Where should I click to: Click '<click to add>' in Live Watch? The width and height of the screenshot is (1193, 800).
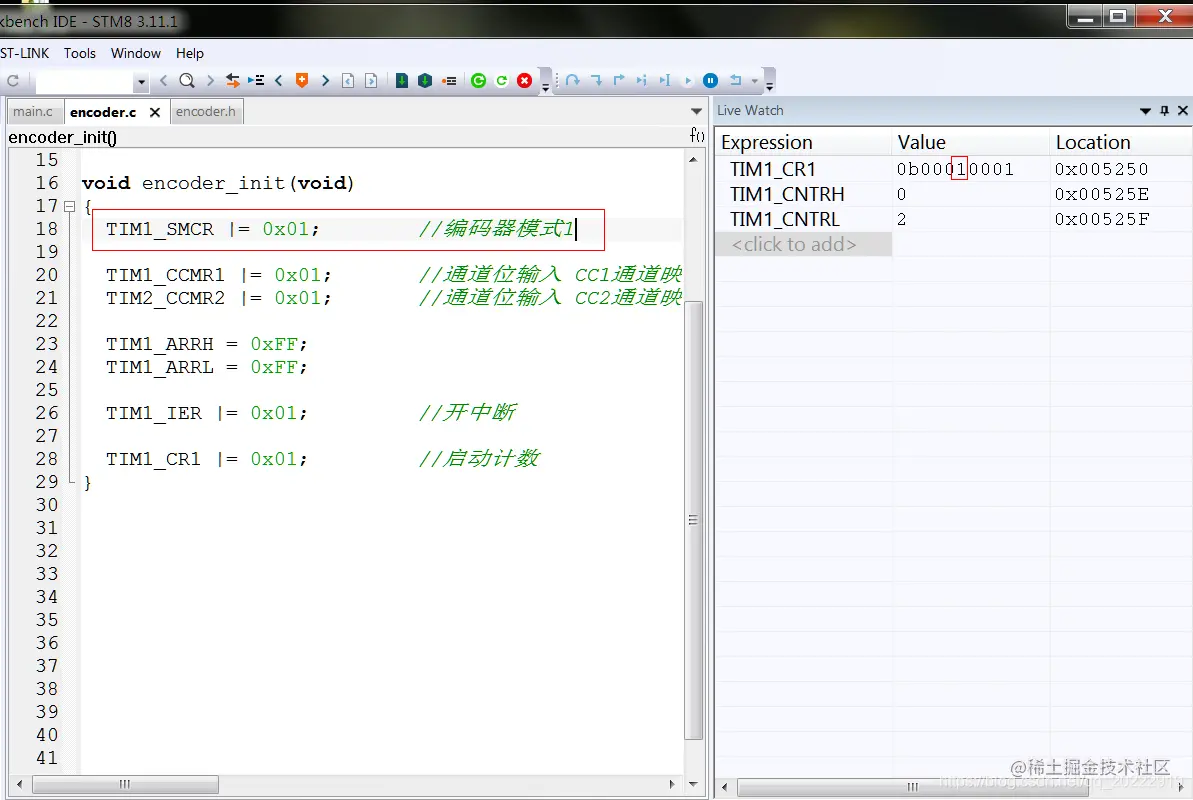[794, 244]
